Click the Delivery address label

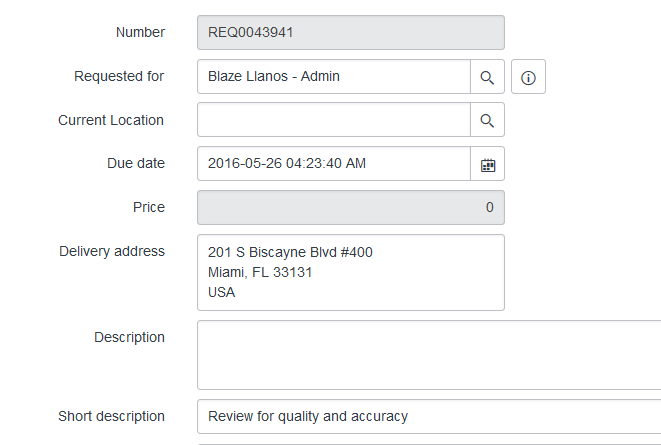pos(112,251)
